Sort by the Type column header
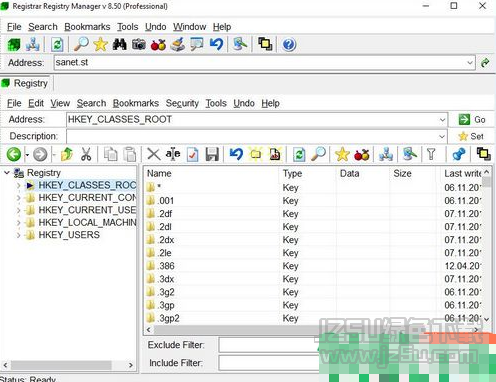Image resolution: width=496 pixels, height=382 pixels. [307, 173]
